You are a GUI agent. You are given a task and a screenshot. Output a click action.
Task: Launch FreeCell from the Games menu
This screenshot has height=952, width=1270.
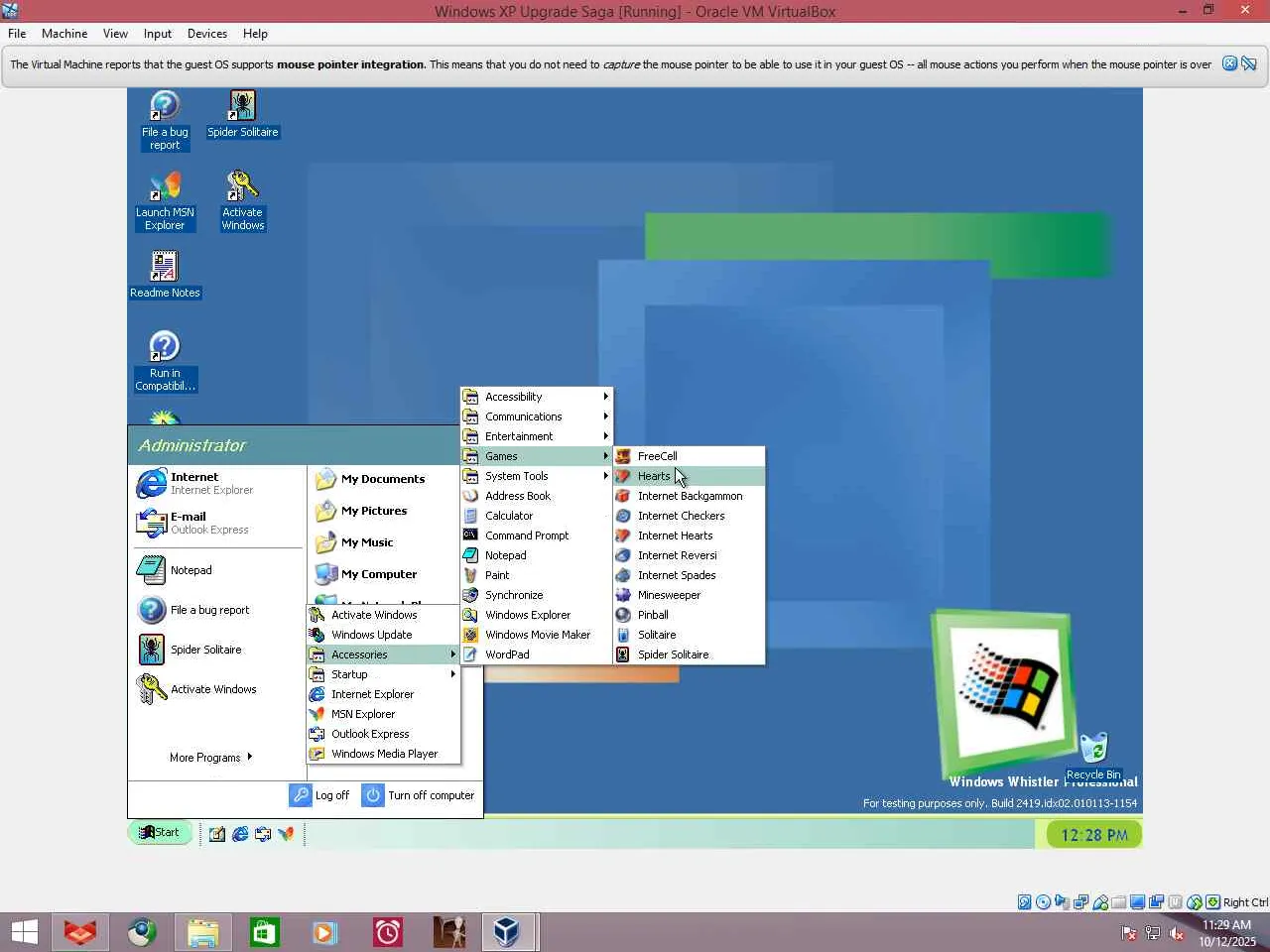(690, 456)
